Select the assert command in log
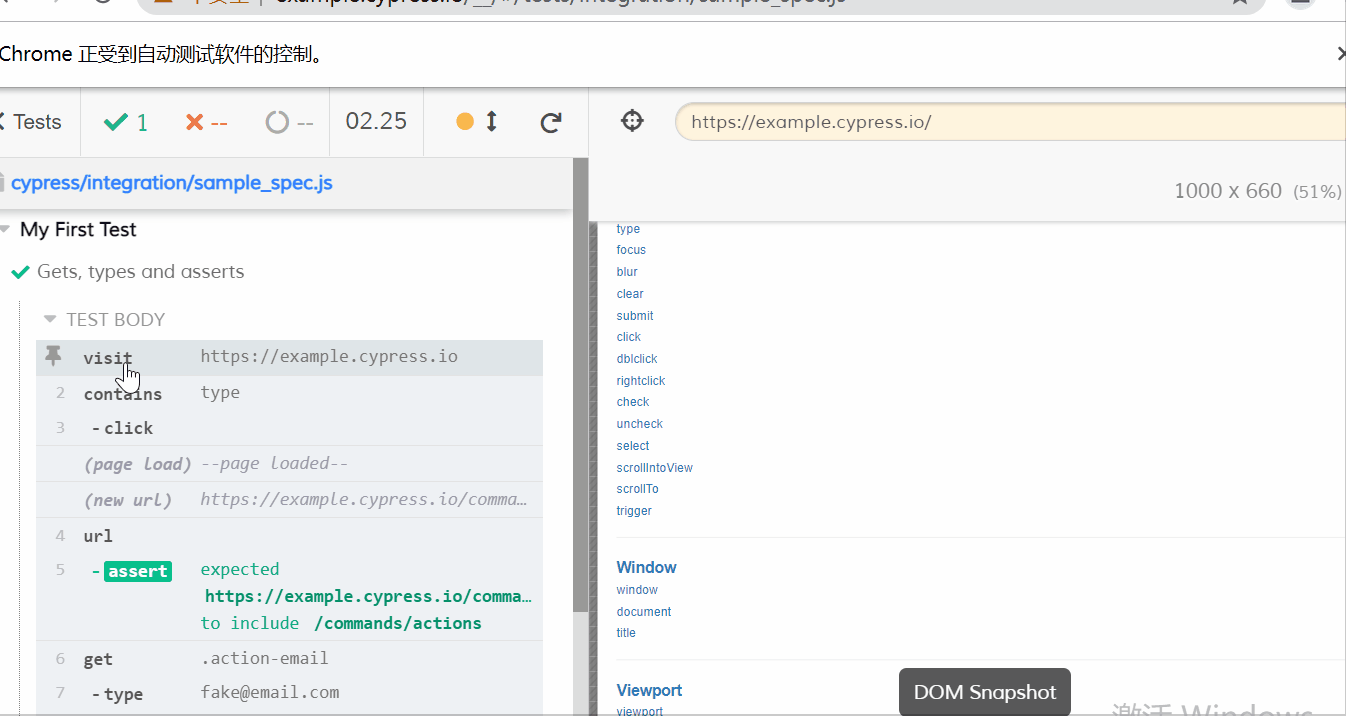1346x716 pixels. click(x=138, y=571)
